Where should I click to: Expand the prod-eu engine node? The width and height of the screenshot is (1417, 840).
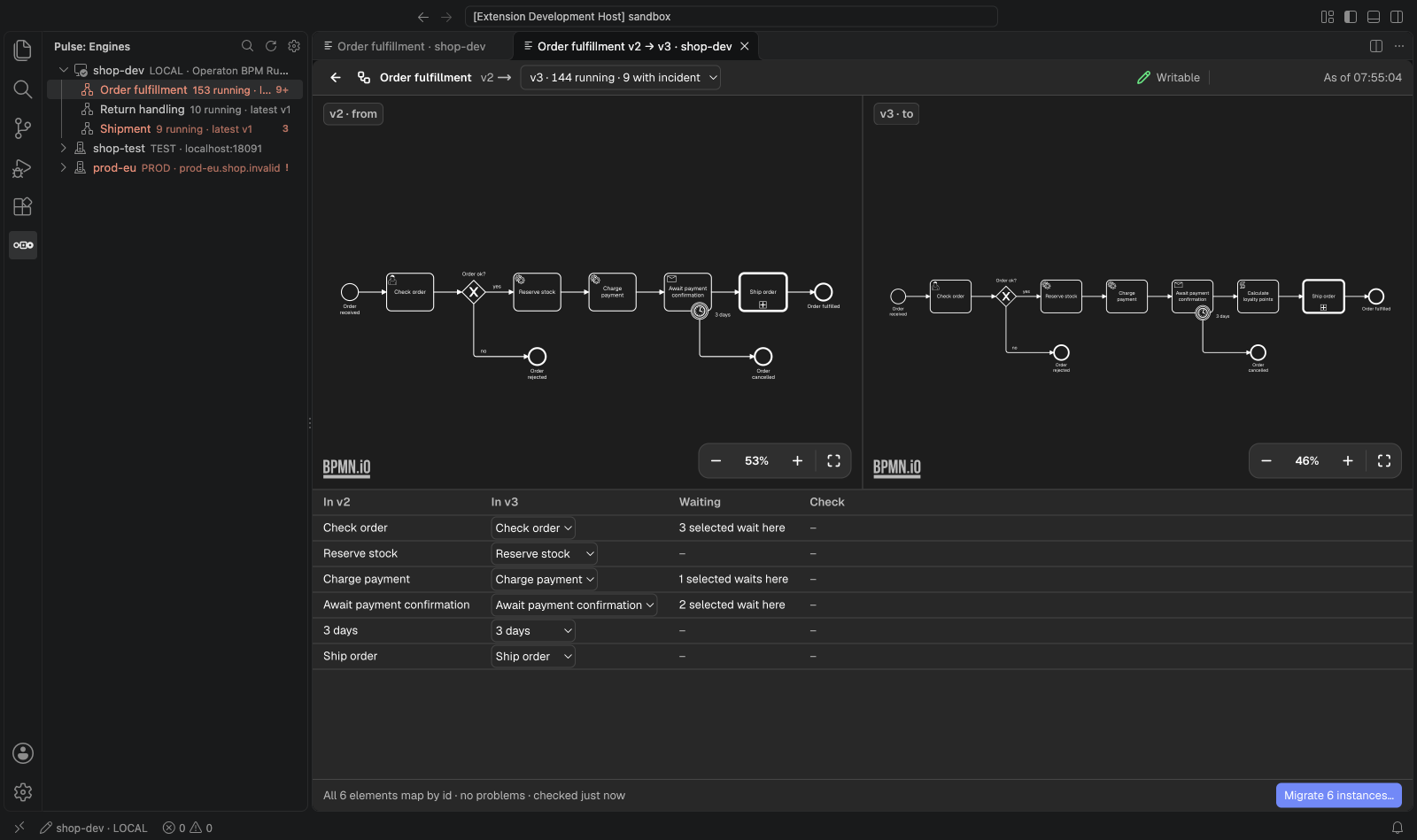coord(64,167)
